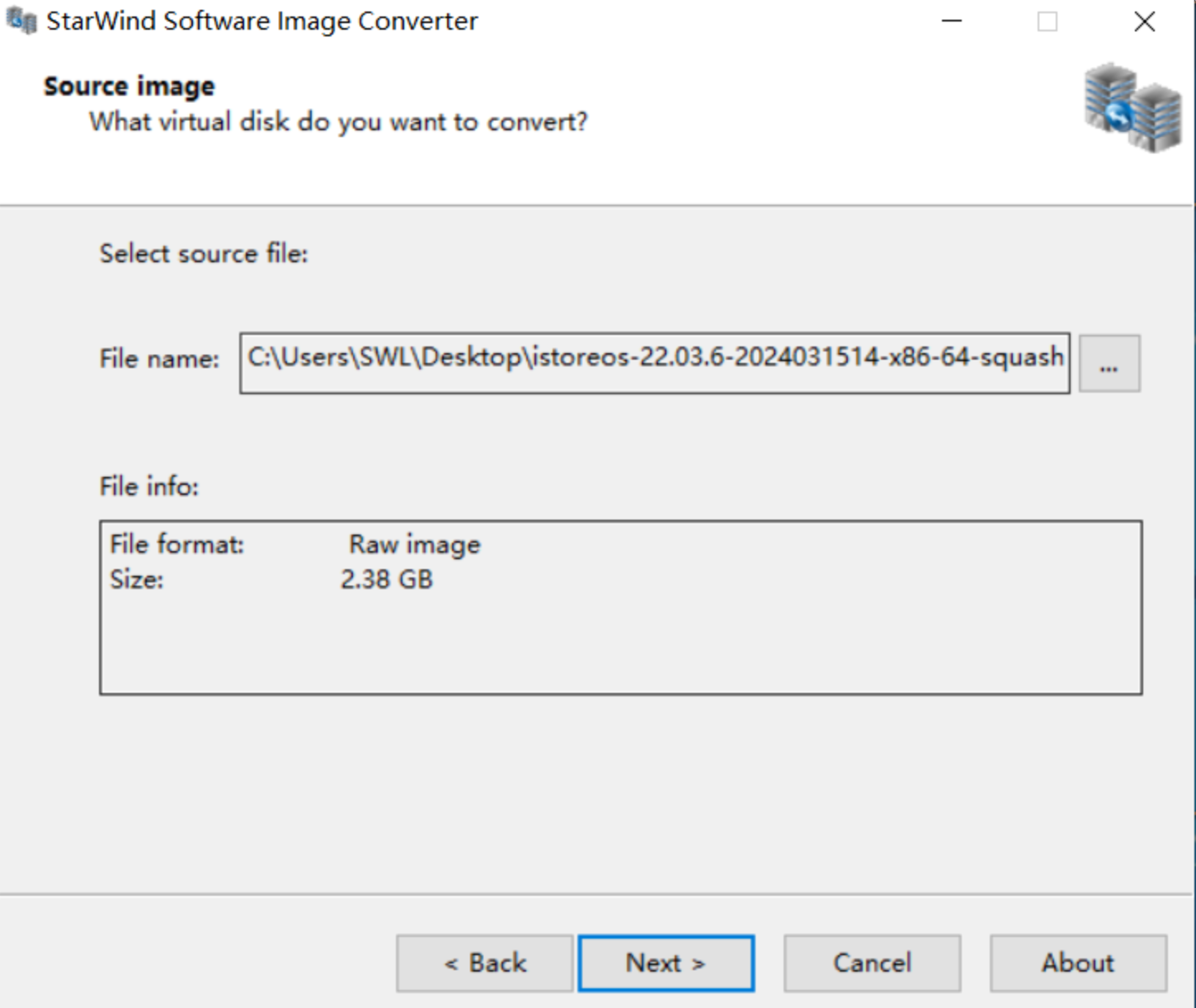Click the 'File name:' label

(159, 359)
